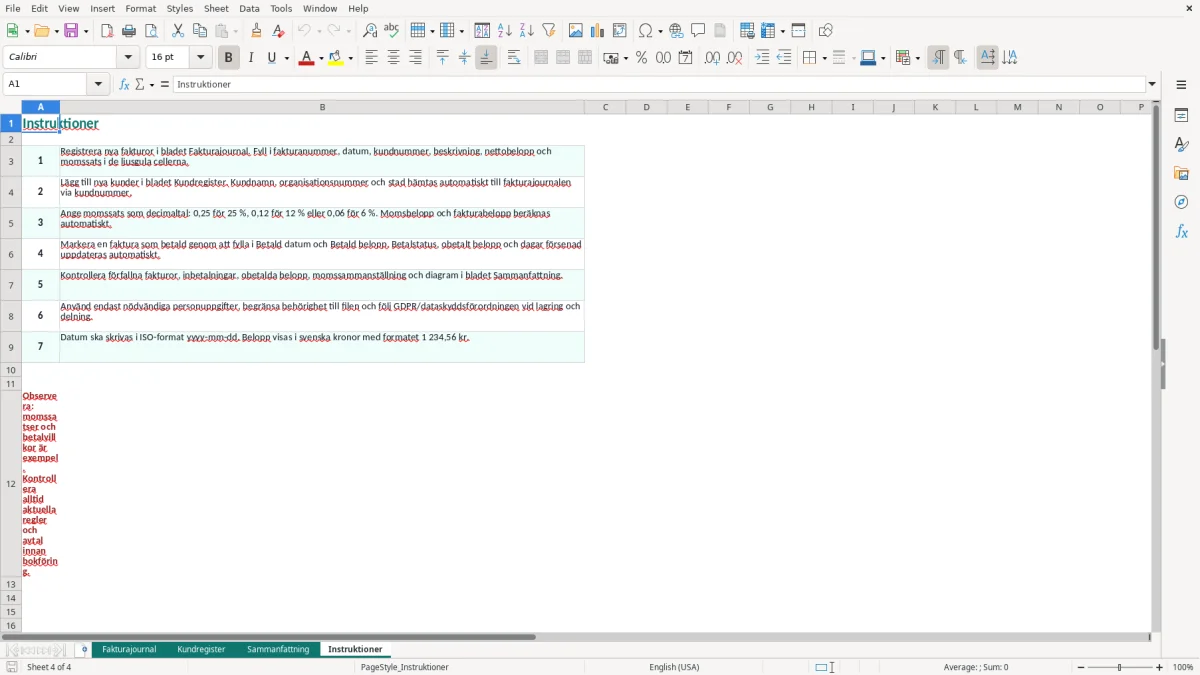Center text horizontally
1200x675 pixels.
click(394, 58)
